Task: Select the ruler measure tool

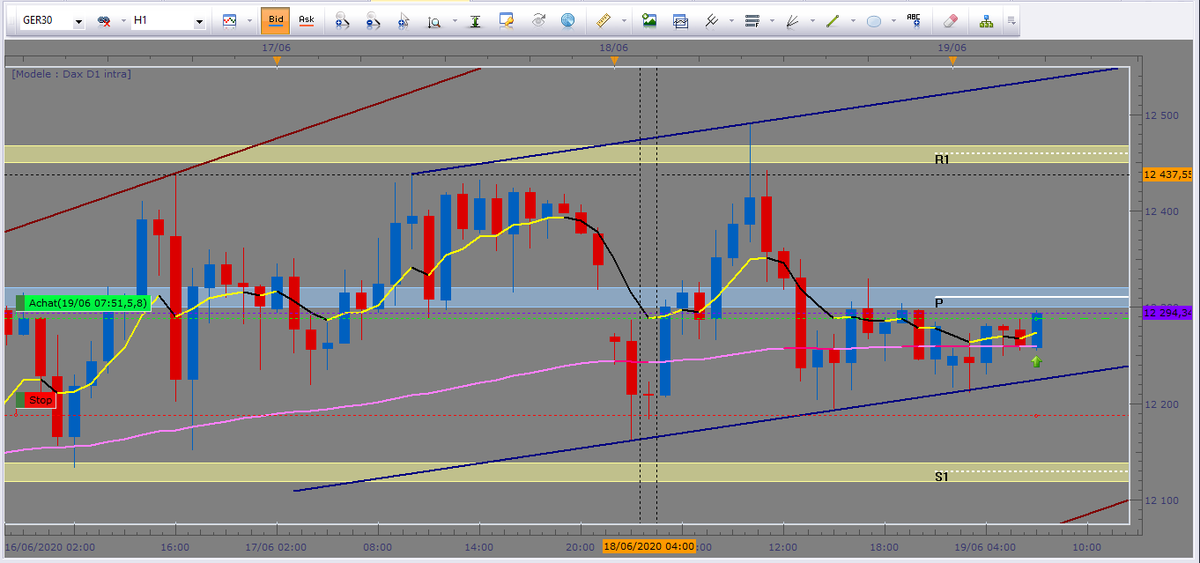Action: [x=603, y=20]
